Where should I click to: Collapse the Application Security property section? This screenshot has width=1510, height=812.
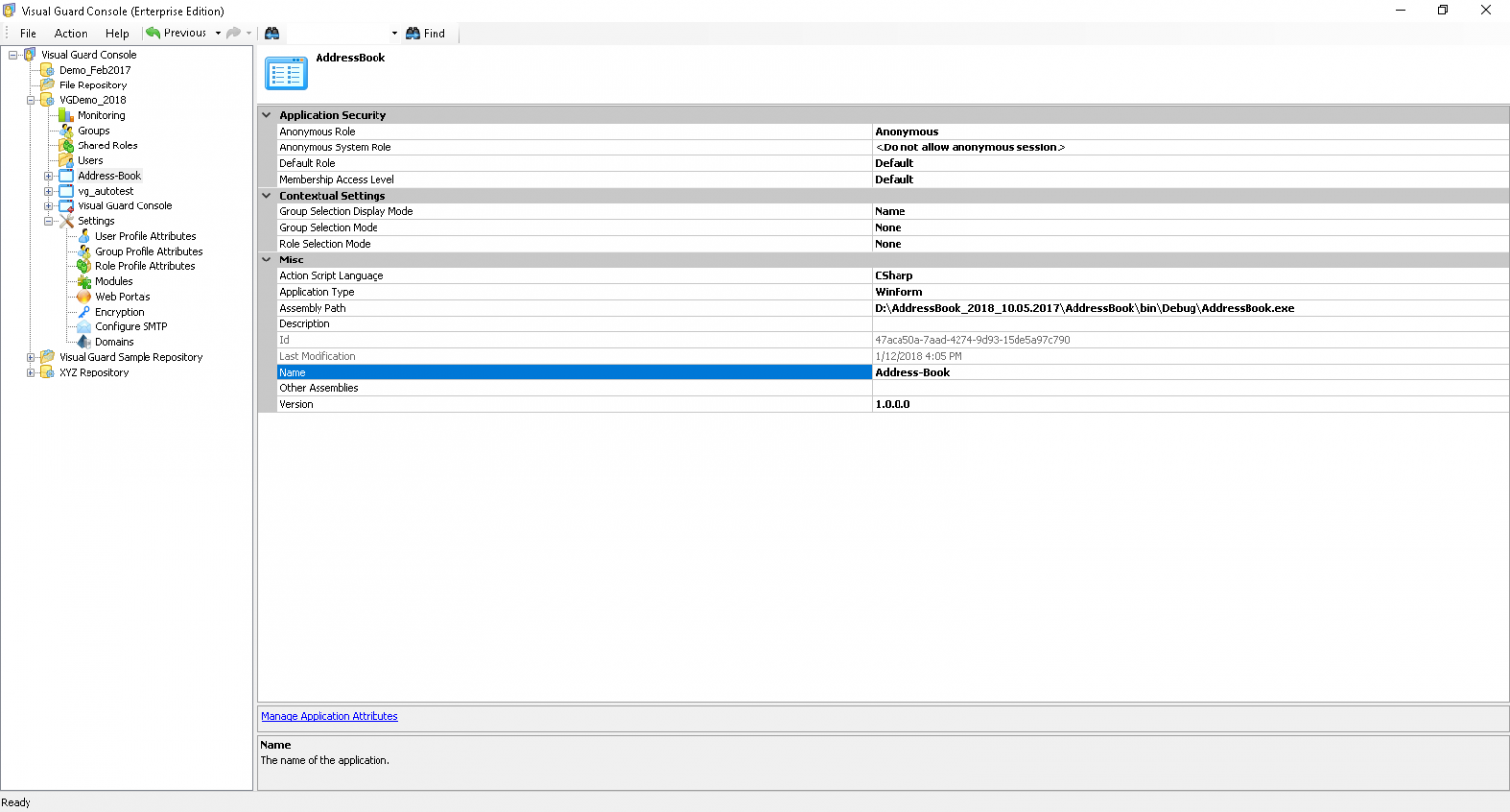click(266, 115)
